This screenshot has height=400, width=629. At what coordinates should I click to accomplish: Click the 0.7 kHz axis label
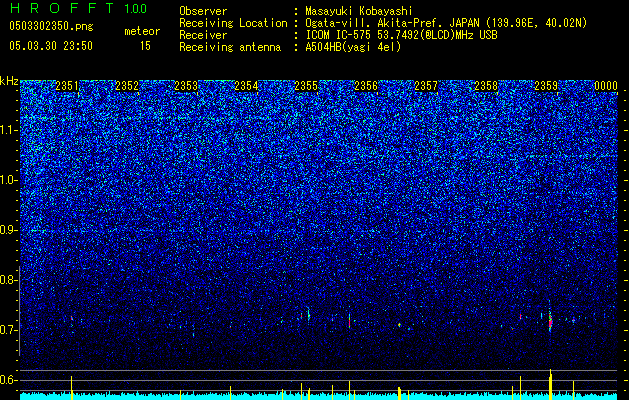8,330
